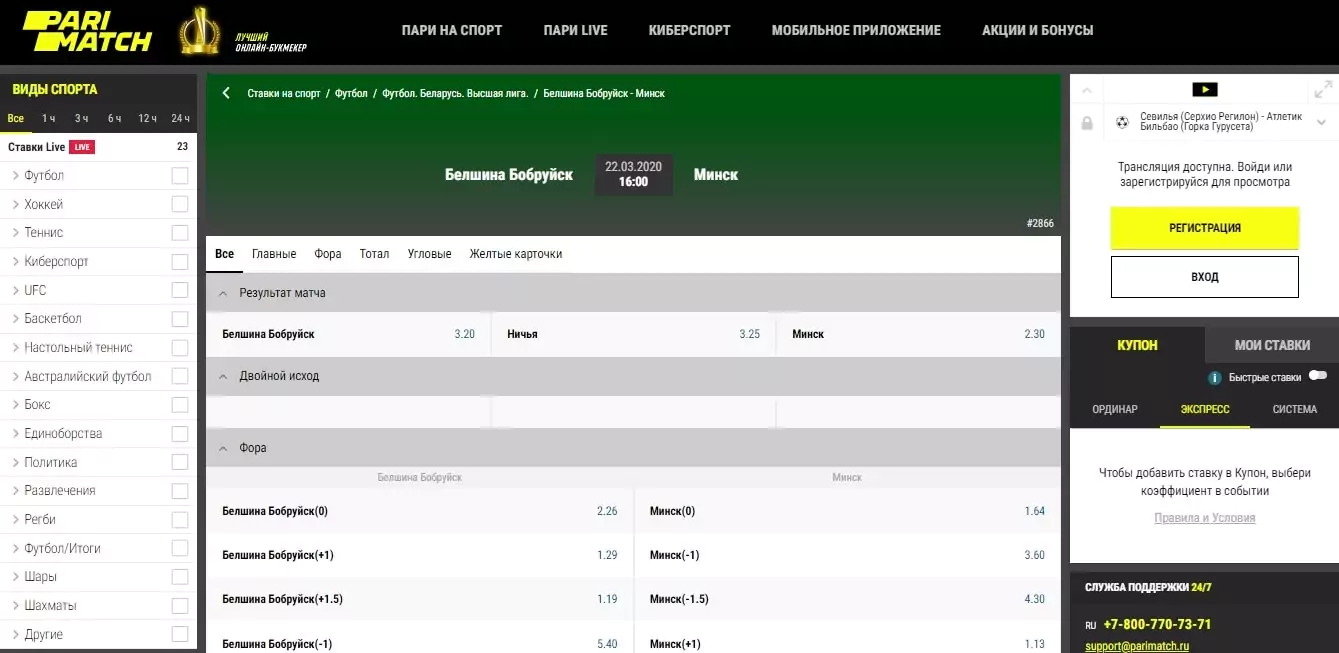
Task: Click the soccer ball icon next to Севилья
Action: tap(1122, 122)
